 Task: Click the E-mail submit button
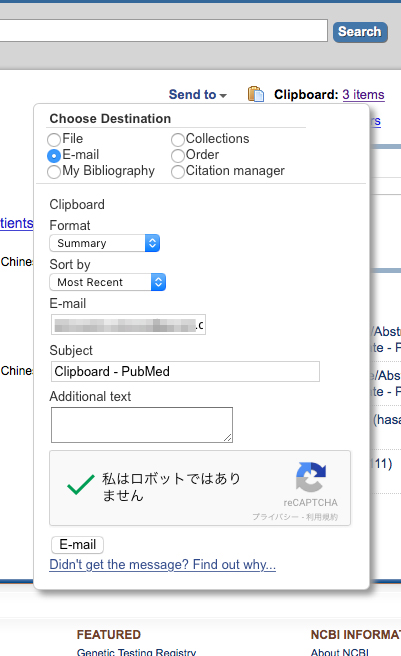[x=77, y=545]
